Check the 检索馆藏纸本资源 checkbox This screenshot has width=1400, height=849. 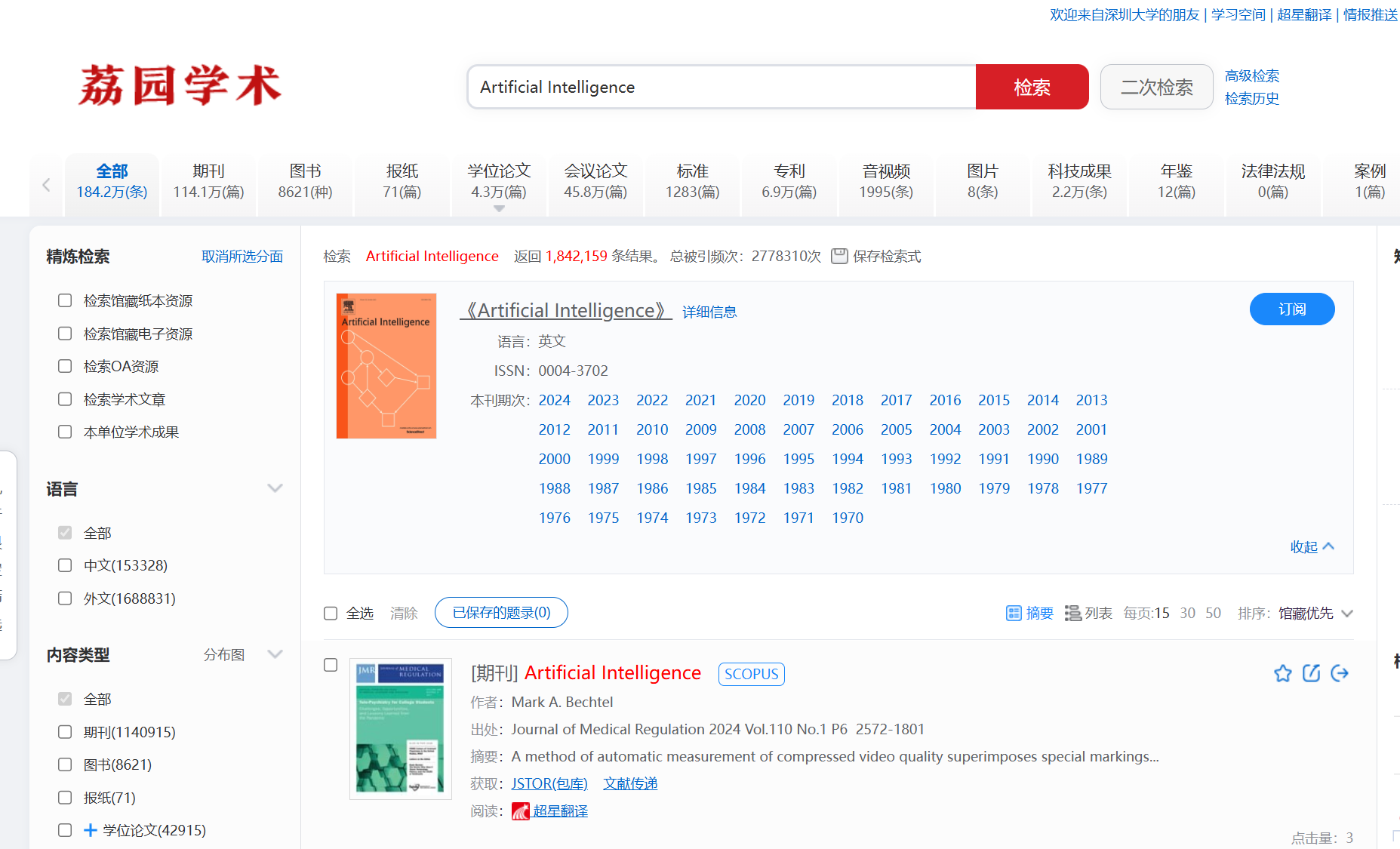(65, 300)
